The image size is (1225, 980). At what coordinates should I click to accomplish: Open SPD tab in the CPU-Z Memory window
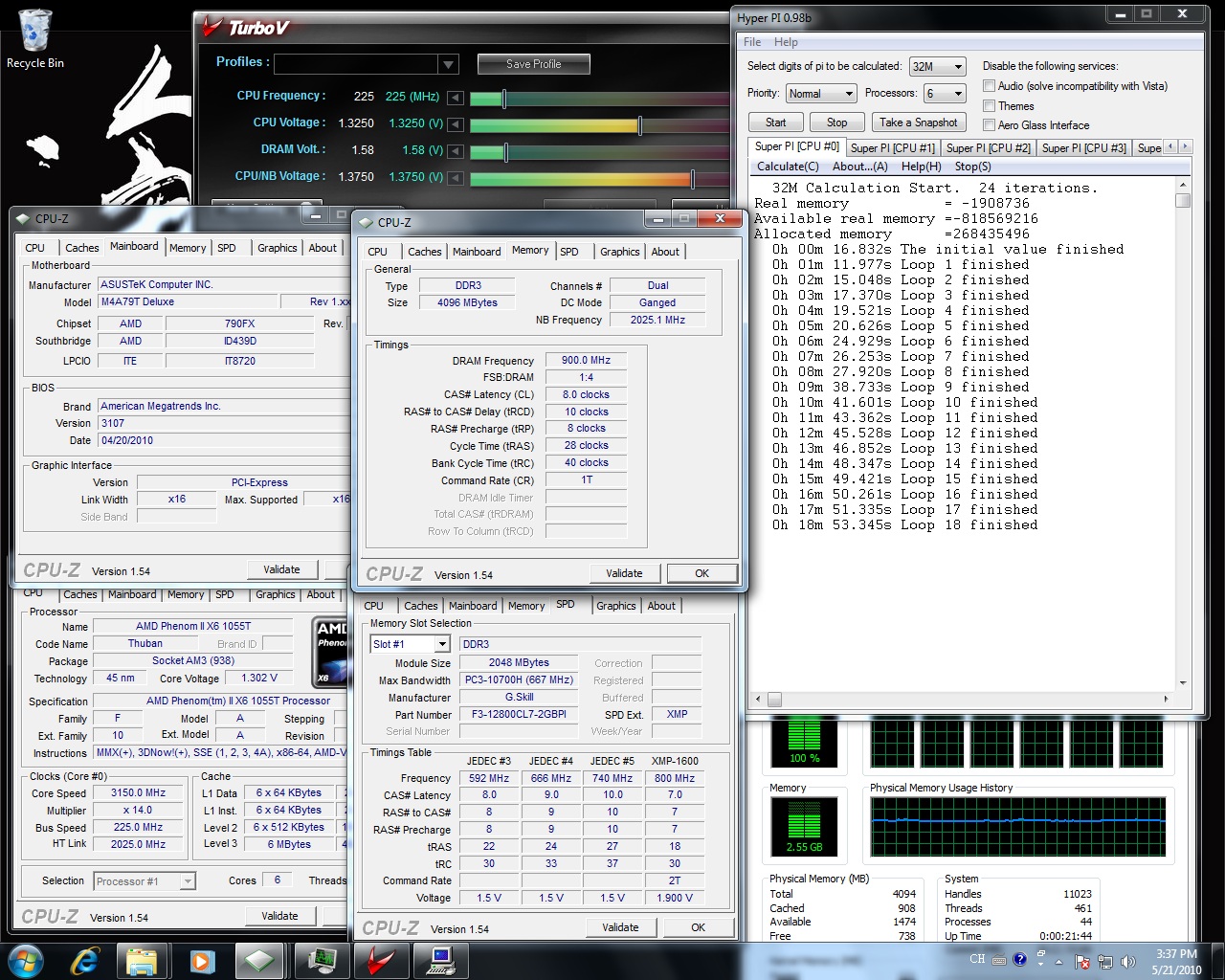tap(569, 252)
